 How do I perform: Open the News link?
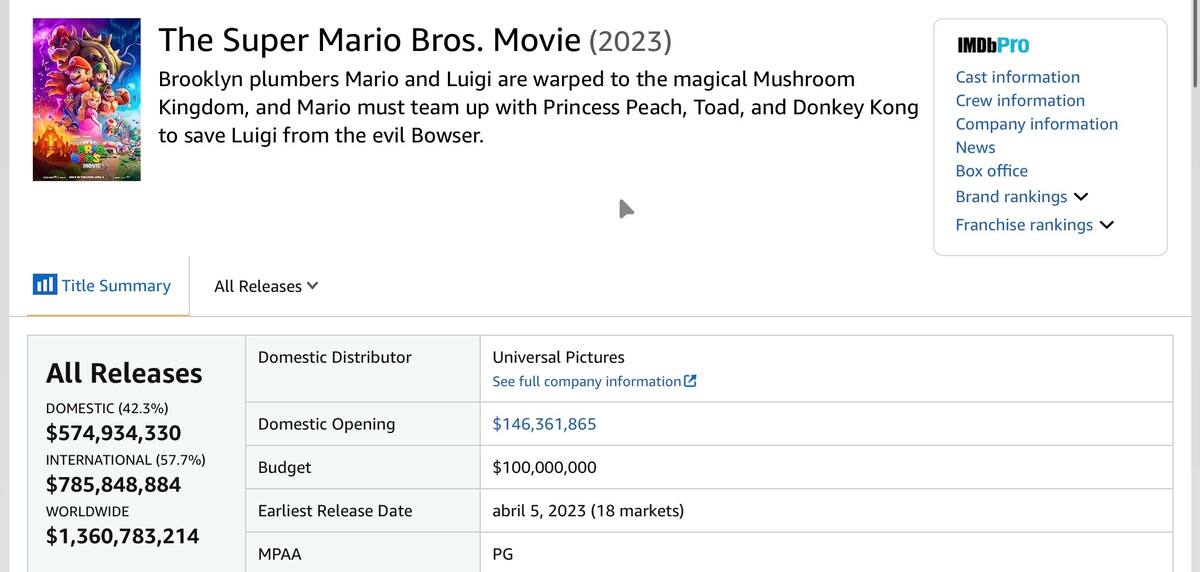pos(975,147)
